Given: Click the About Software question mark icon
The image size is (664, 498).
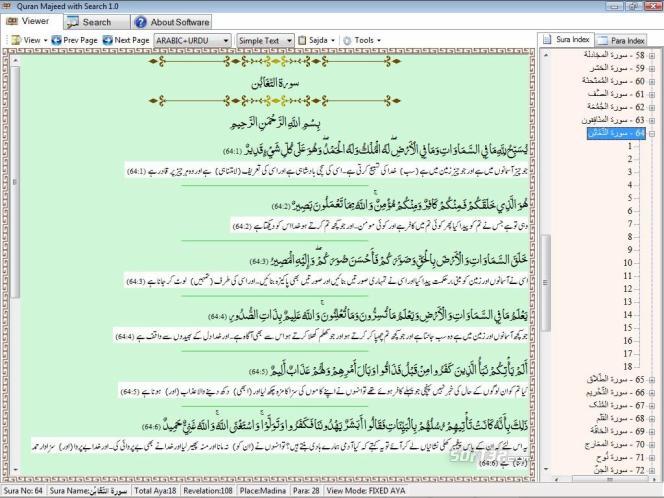Looking at the screenshot, I should pos(141,22).
